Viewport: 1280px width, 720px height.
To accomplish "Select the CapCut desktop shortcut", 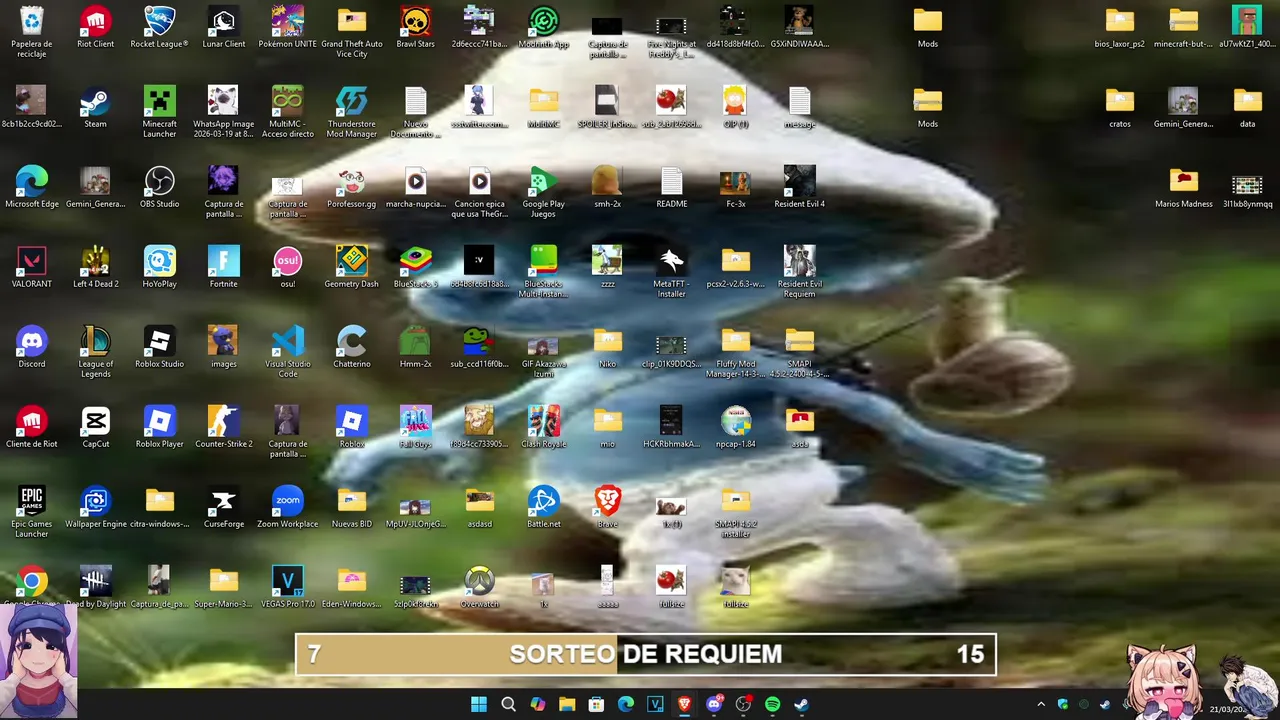I will coord(96,427).
